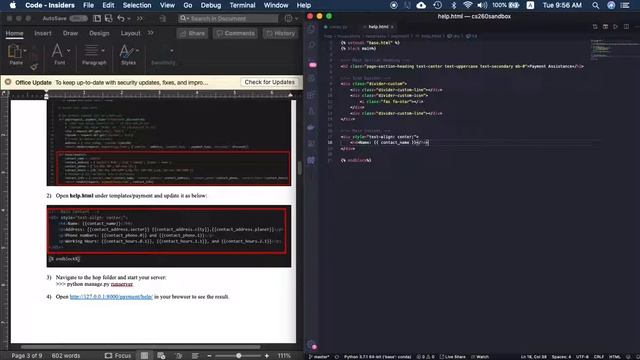
Task: Click the second save/disk icon in Word toolbar
Action: [x=109, y=18]
